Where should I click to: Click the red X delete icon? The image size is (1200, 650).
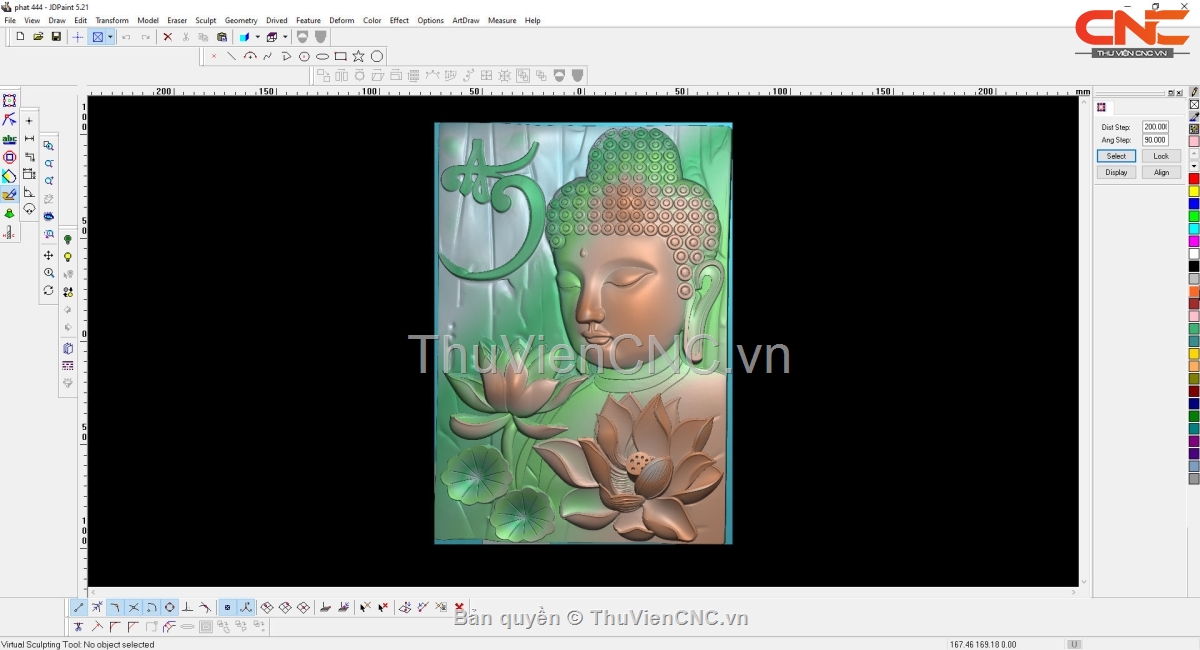167,37
